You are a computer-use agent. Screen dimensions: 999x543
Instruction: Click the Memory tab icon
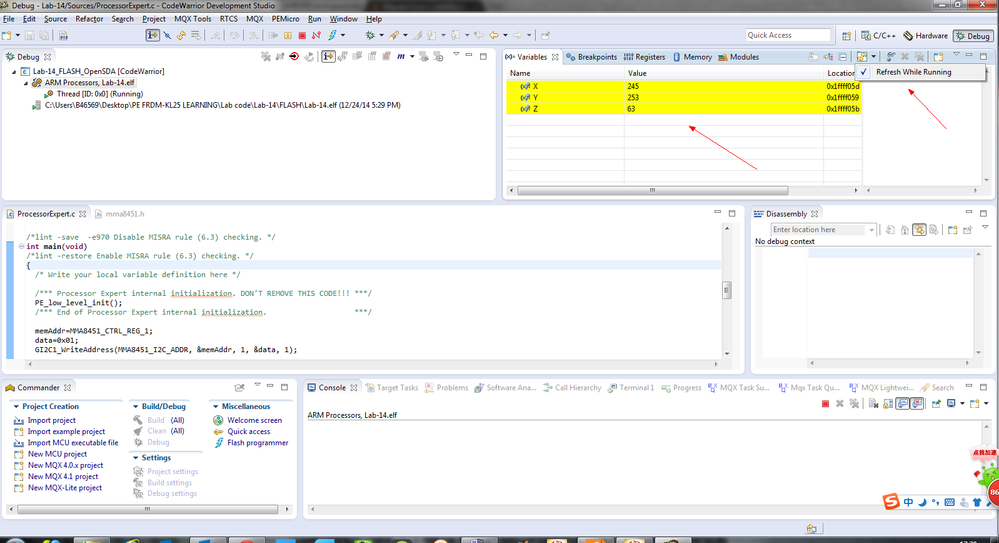(x=678, y=57)
